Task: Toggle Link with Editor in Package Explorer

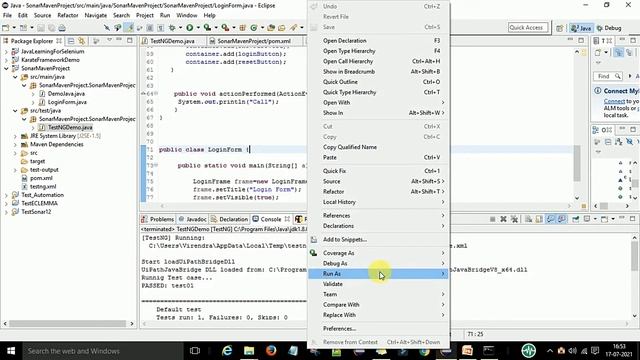Action: 82,41
